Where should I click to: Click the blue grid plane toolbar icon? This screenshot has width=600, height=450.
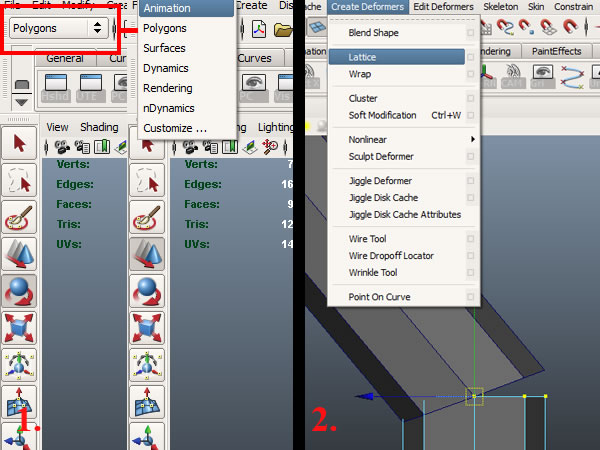point(318,27)
